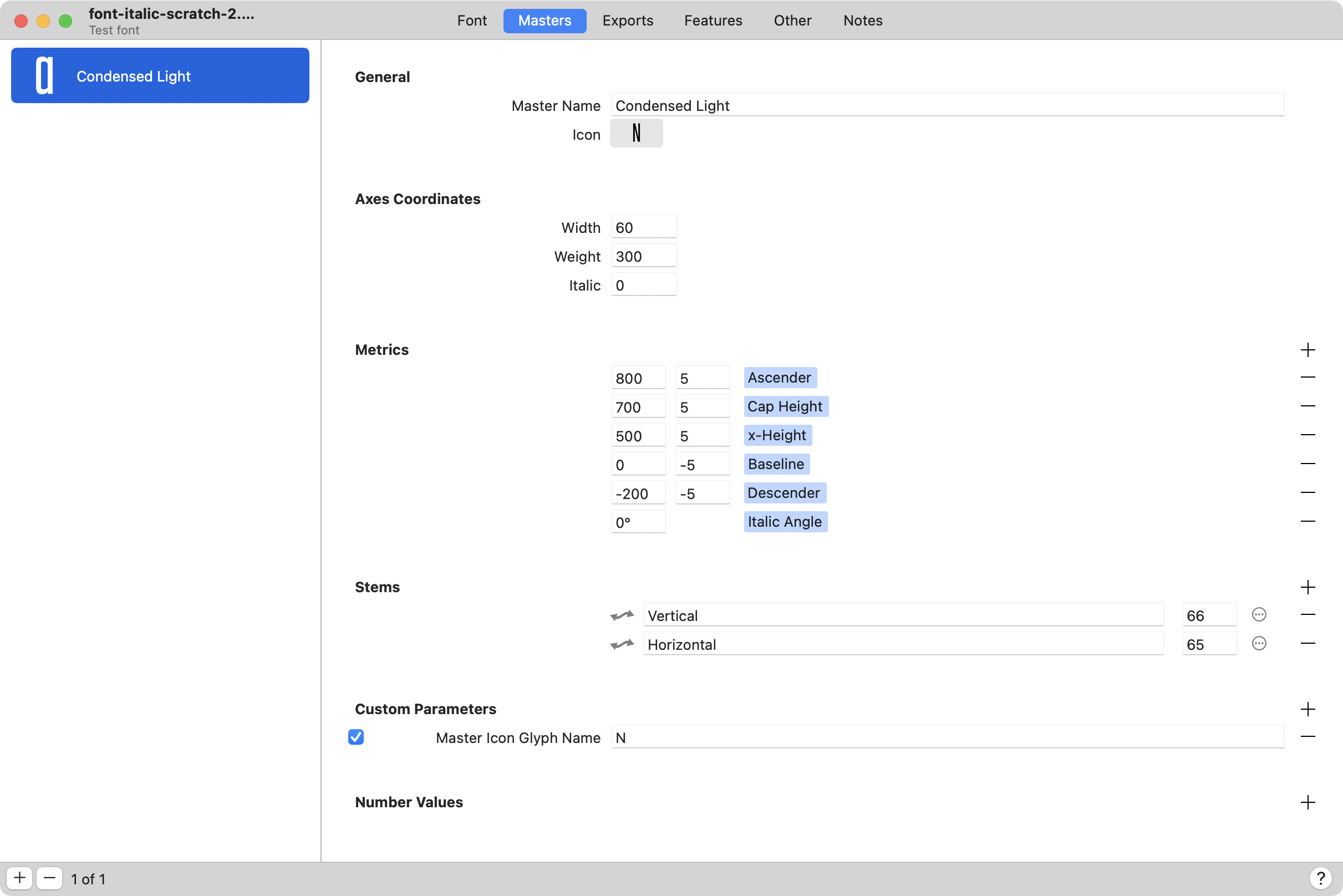
Task: Toggle orientation arrows of the Vertical stem
Action: click(622, 615)
